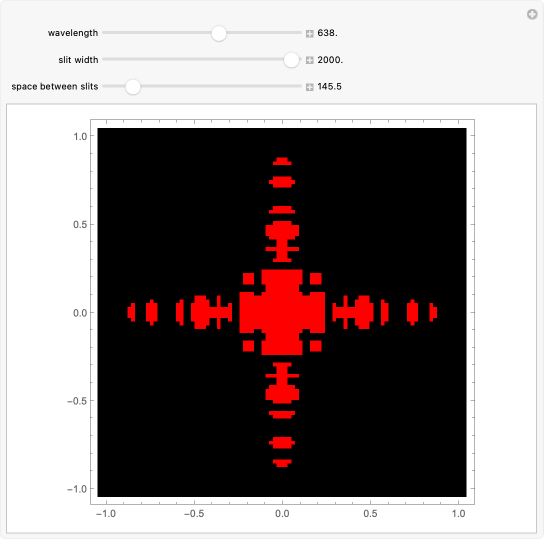Expand space between slits plus icon
This screenshot has width=544, height=540.
pyautogui.click(x=309, y=87)
